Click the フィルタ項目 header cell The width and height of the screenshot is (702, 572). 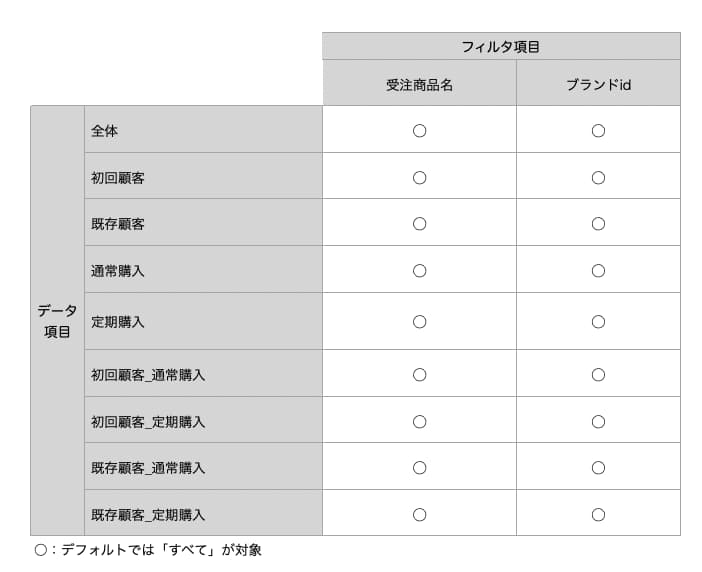501,46
